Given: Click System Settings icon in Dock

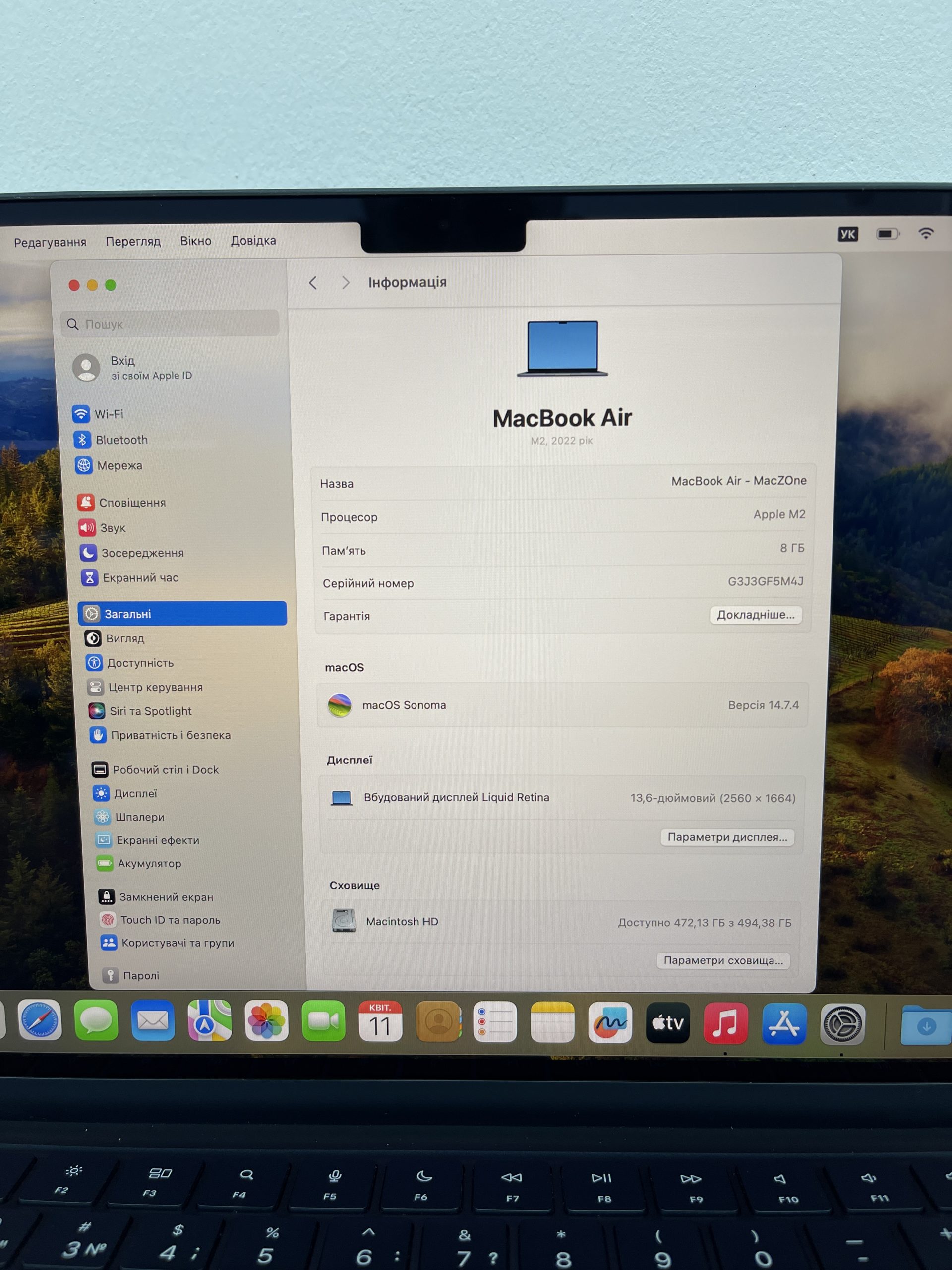Looking at the screenshot, I should 842,1024.
